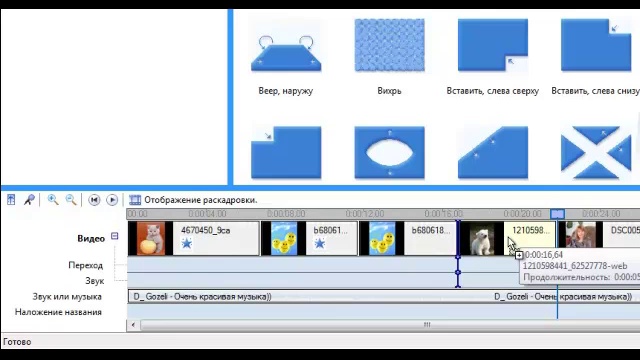Open the set audio levels icon
Viewport: 640px width, 360px height.
coord(11,200)
